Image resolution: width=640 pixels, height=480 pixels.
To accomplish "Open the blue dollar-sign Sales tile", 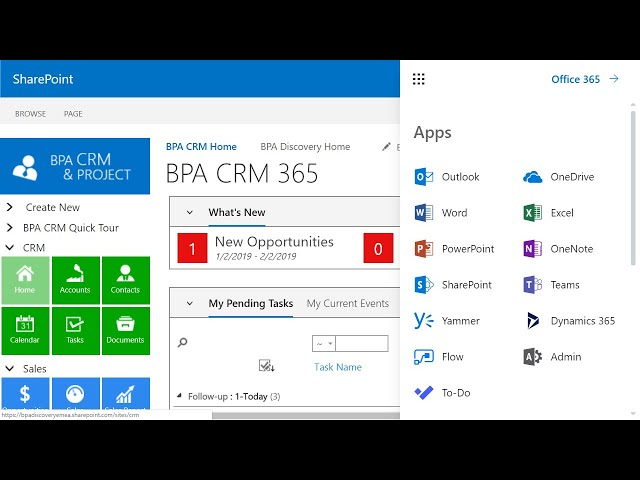I will [25, 393].
